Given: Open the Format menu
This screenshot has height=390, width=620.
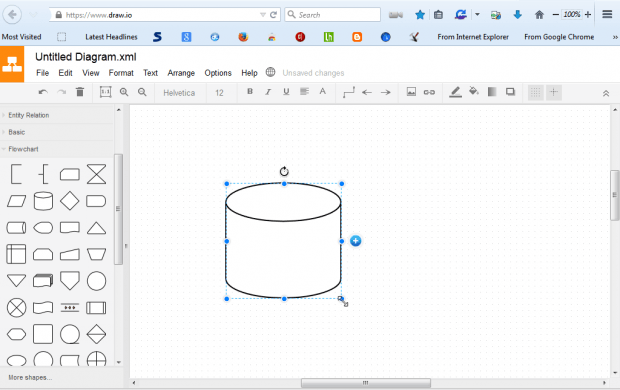Looking at the screenshot, I should (x=121, y=73).
